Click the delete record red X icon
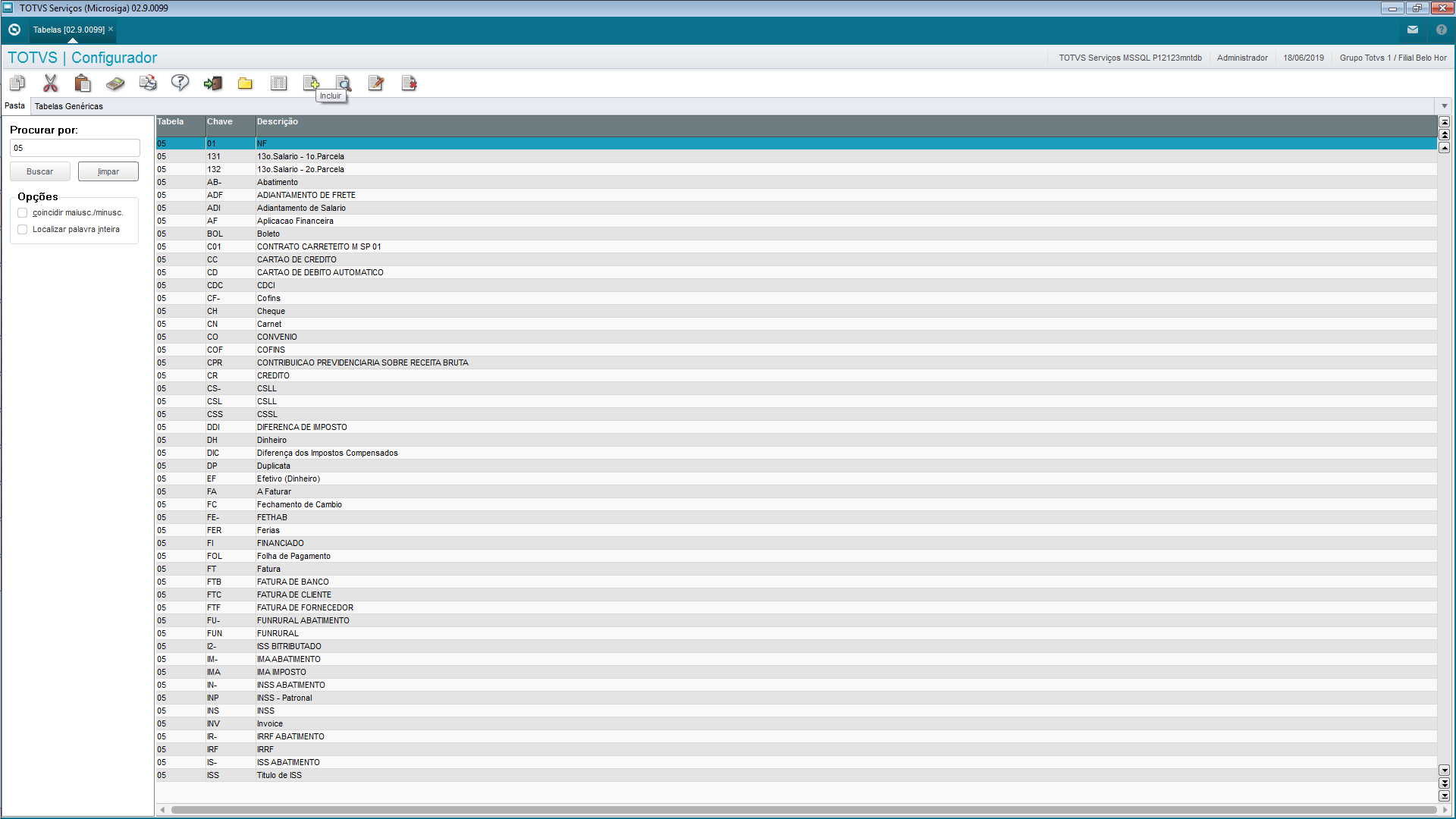 [409, 83]
